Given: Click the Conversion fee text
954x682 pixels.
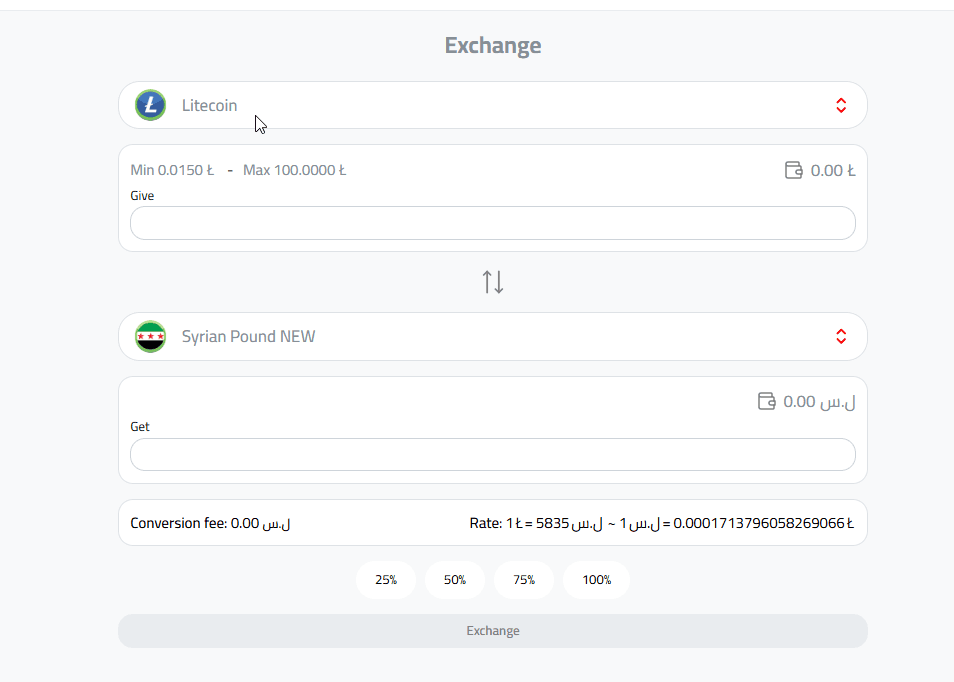Looking at the screenshot, I should click(211, 523).
